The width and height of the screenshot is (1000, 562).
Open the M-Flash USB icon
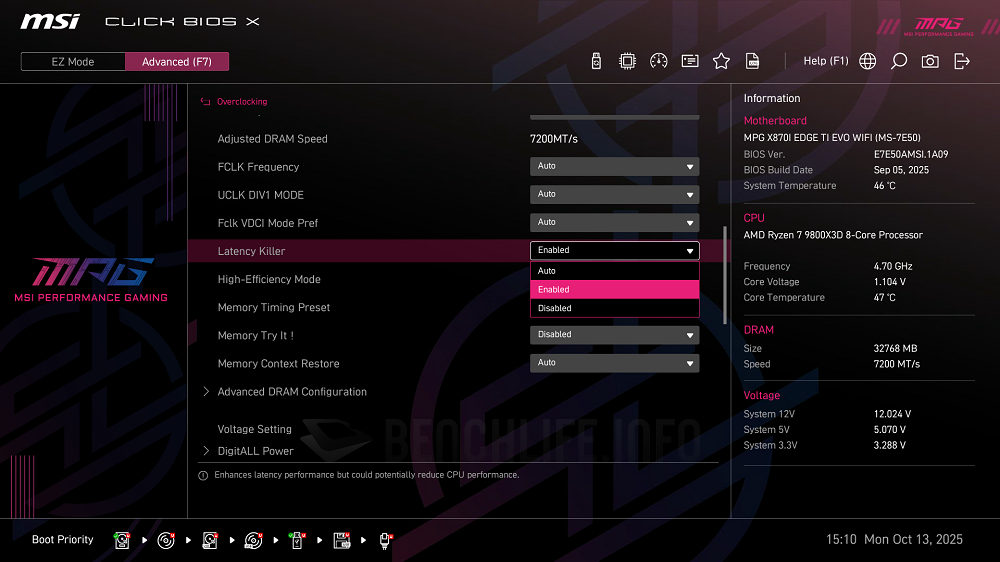(x=597, y=61)
